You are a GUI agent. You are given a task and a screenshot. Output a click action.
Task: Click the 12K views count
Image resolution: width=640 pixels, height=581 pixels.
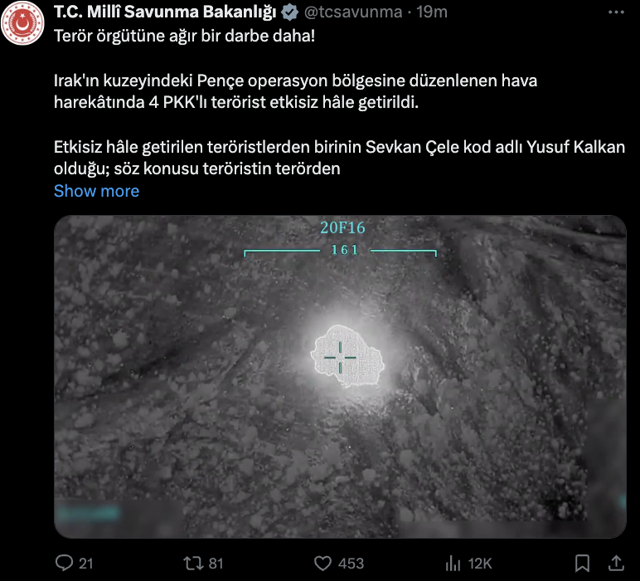pos(479,563)
